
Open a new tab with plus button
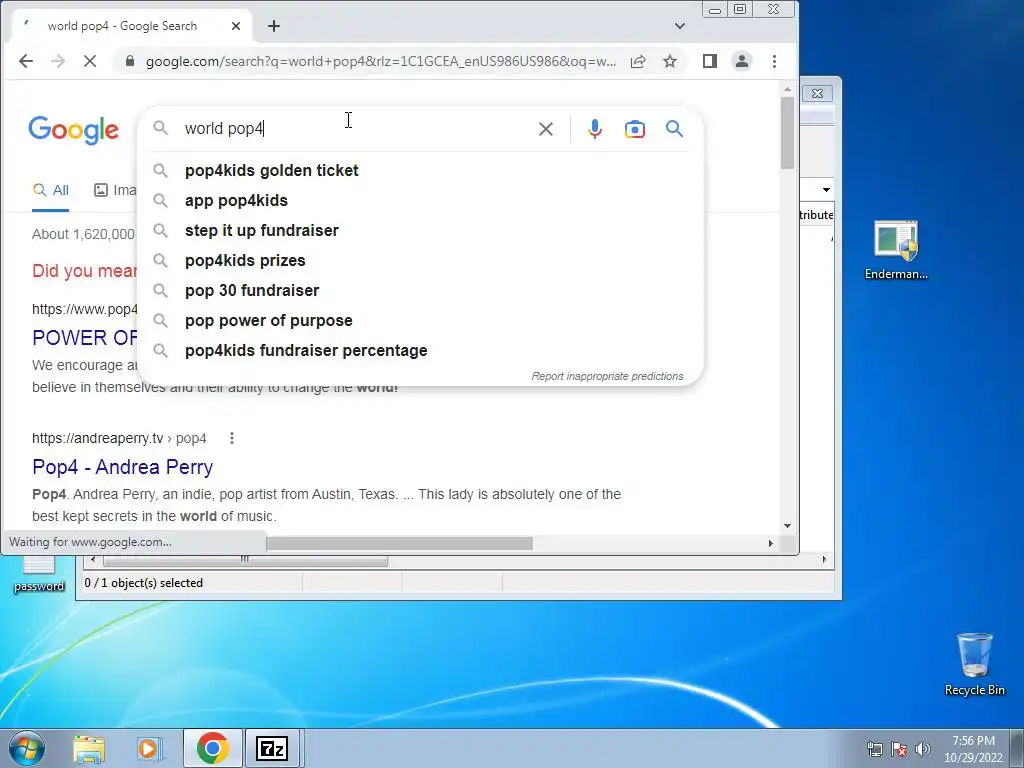click(x=274, y=26)
